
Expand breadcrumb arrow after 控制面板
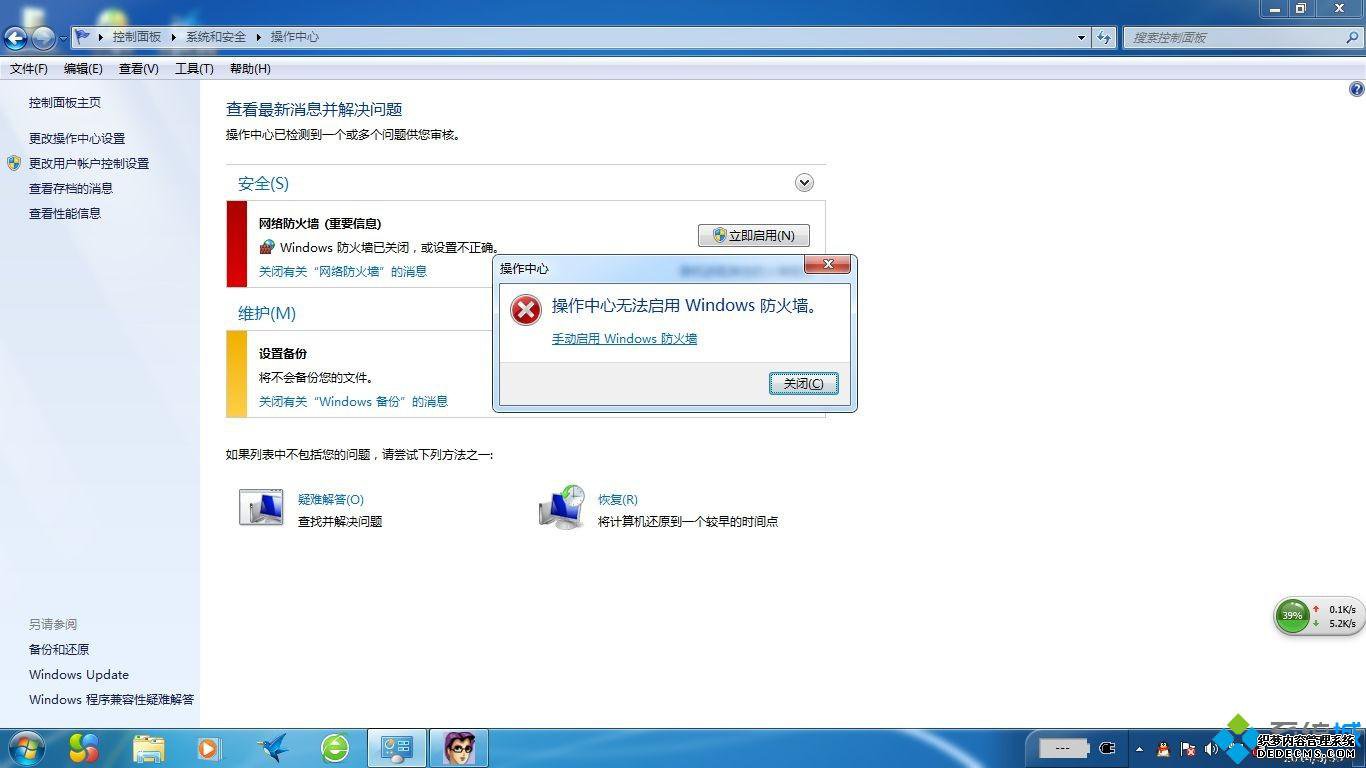tap(173, 37)
